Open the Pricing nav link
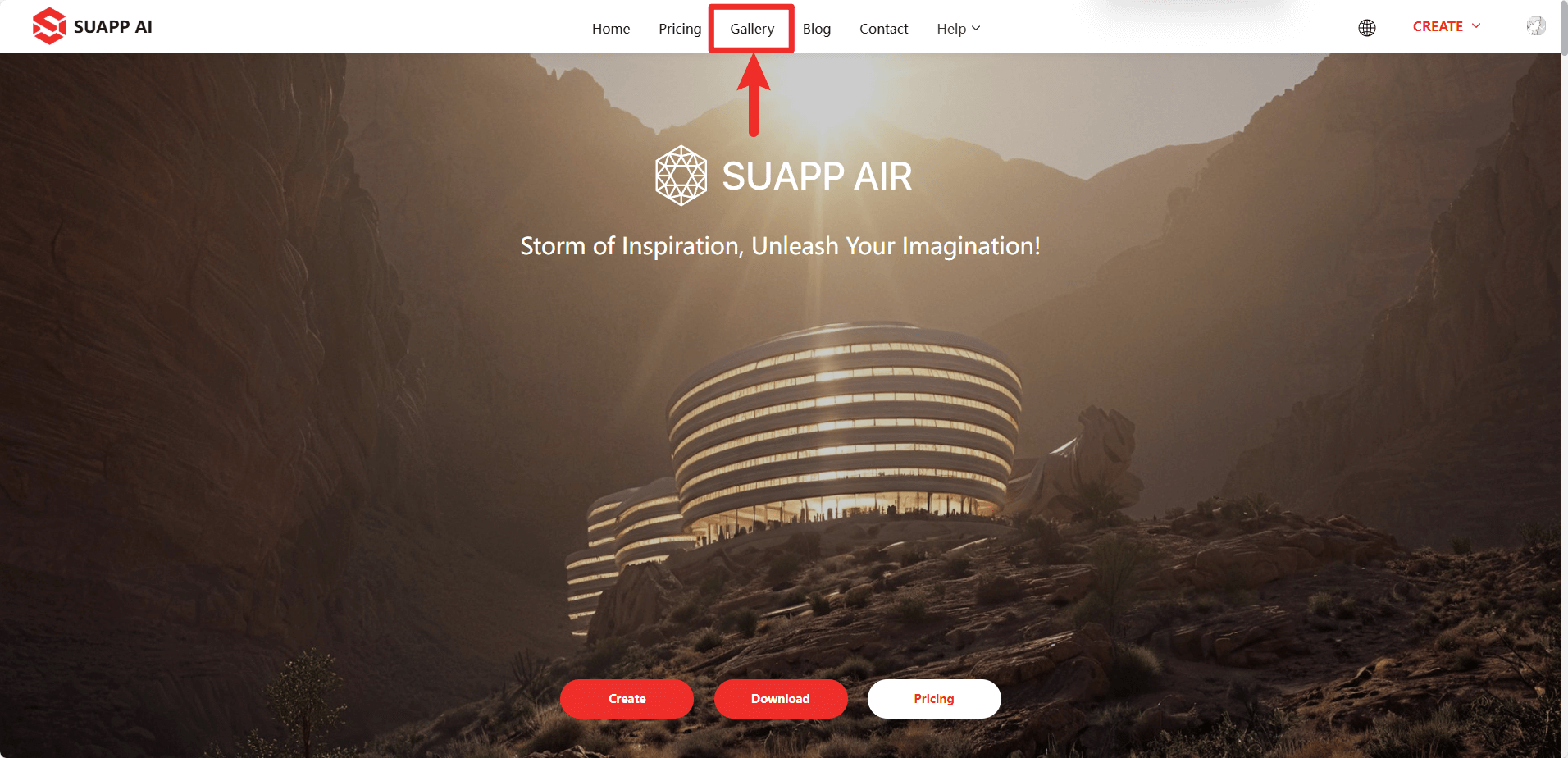This screenshot has width=1568, height=758. click(680, 29)
